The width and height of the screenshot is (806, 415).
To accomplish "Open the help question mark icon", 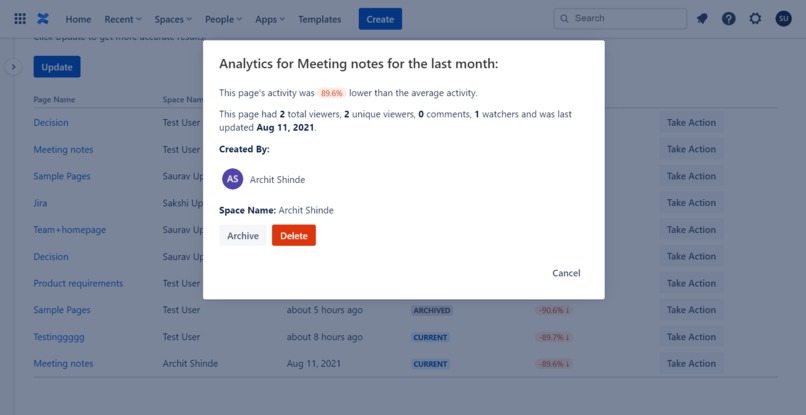I will [728, 19].
